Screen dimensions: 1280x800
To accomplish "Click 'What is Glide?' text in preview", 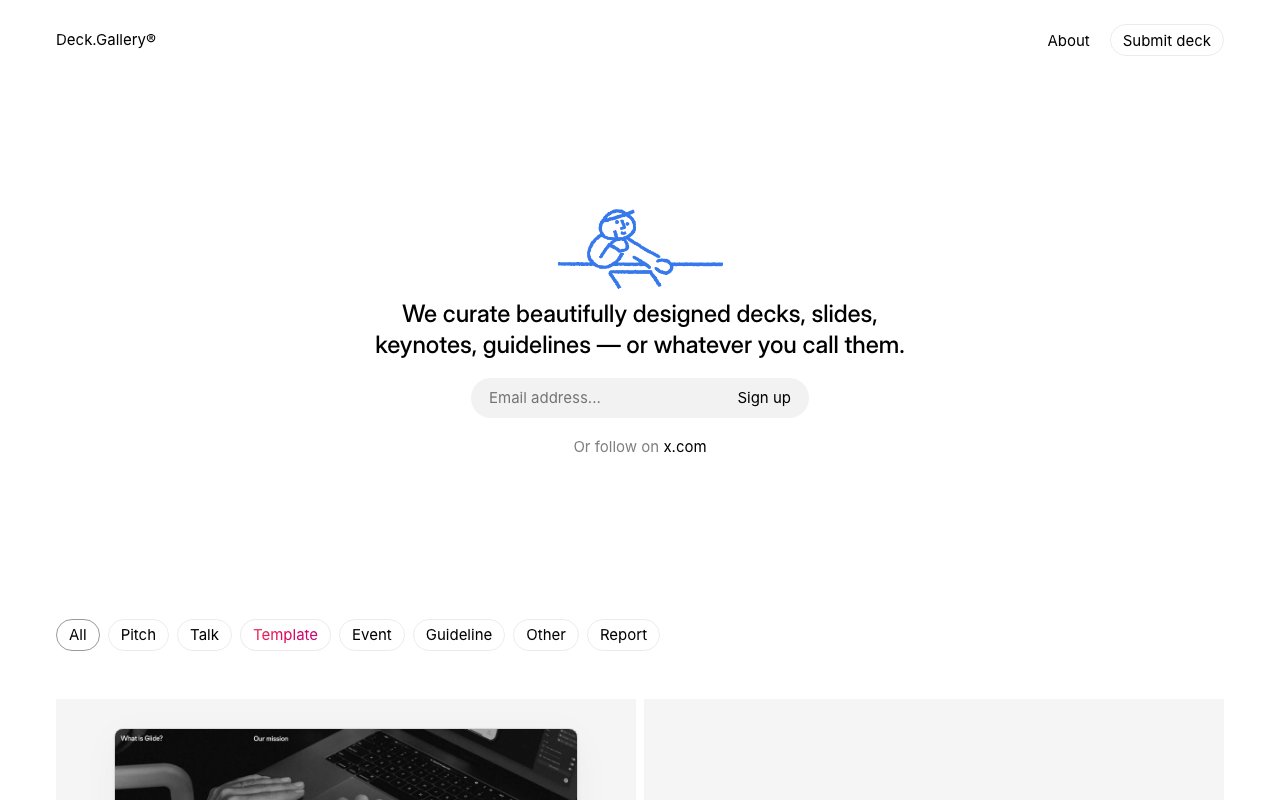I will pyautogui.click(x=141, y=739).
